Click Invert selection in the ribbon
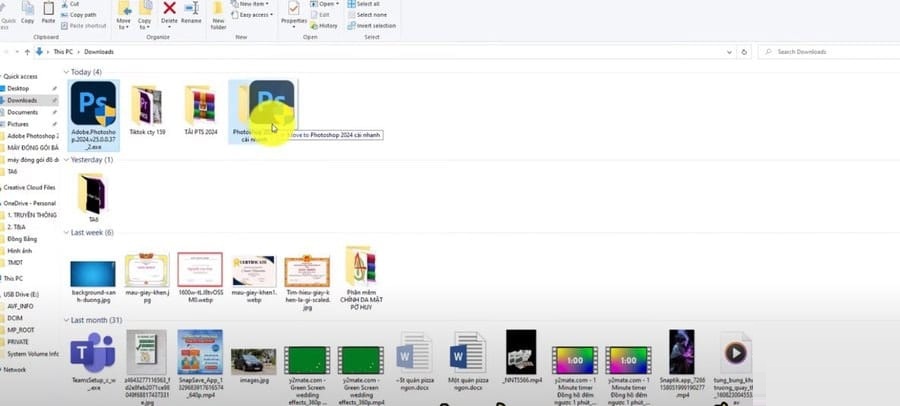The width and height of the screenshot is (900, 406). point(372,26)
